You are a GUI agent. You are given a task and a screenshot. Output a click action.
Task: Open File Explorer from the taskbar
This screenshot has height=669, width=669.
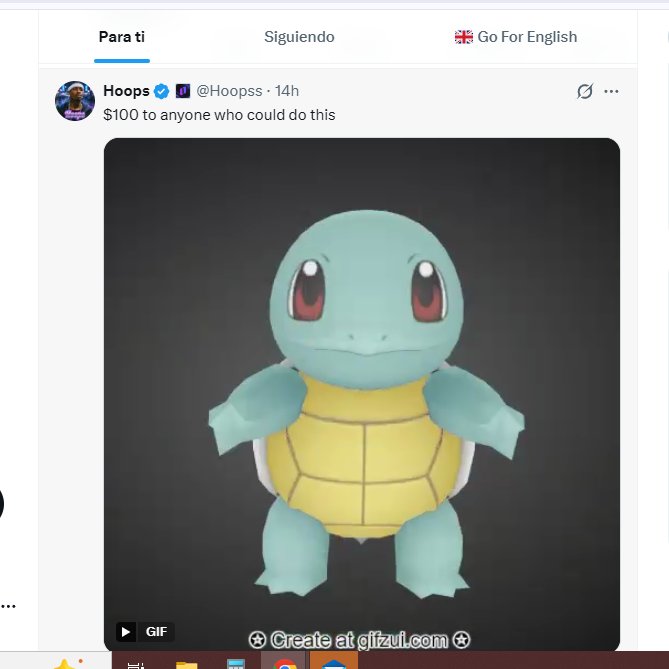pos(186,663)
